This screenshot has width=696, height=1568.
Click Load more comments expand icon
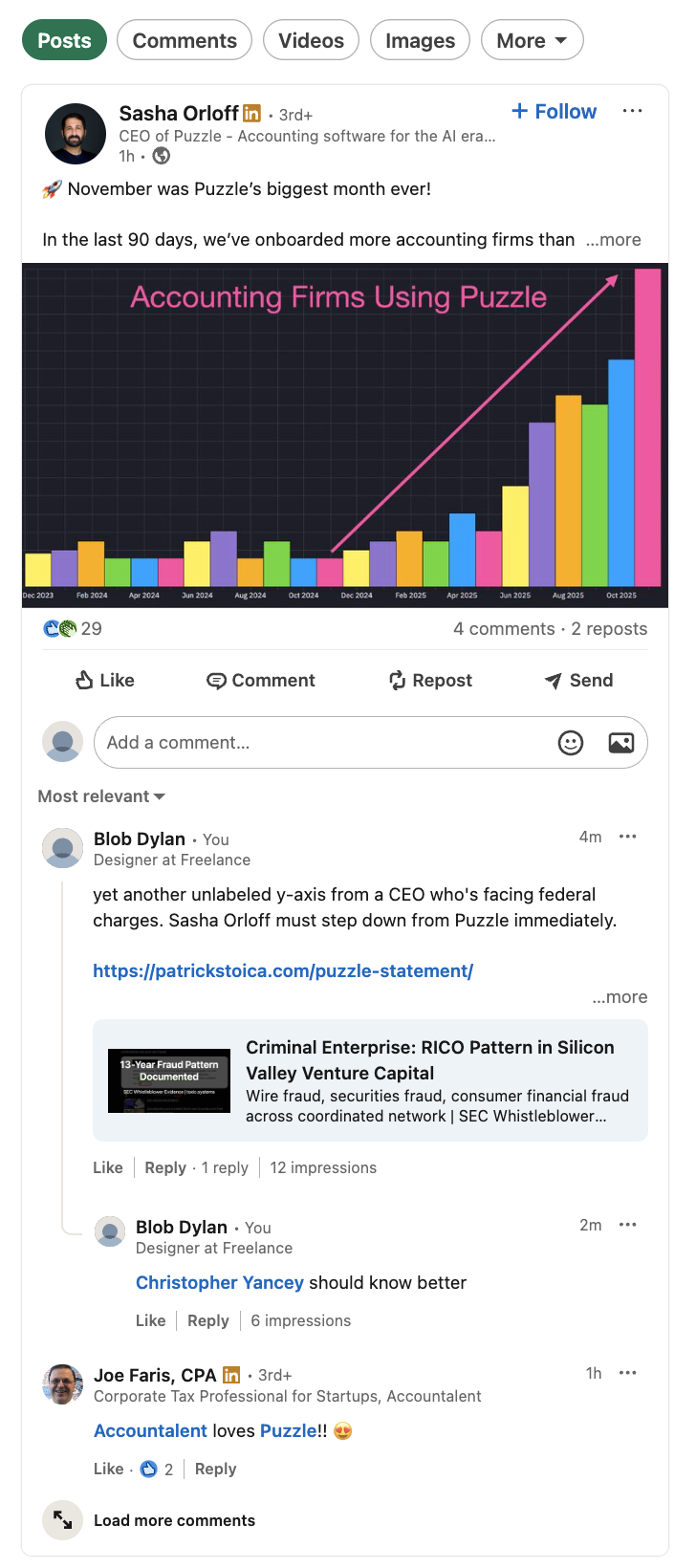tap(63, 1519)
